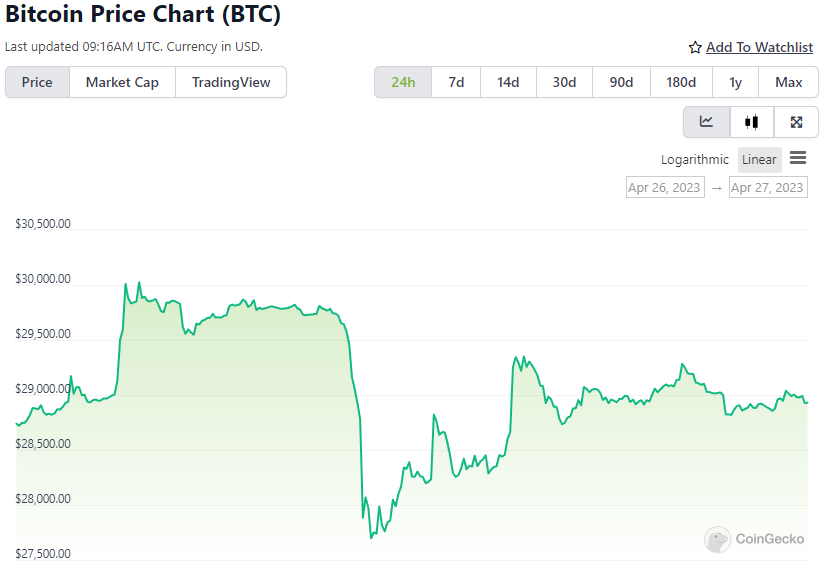Open the Apr 27, 2023 end date picker

768,187
